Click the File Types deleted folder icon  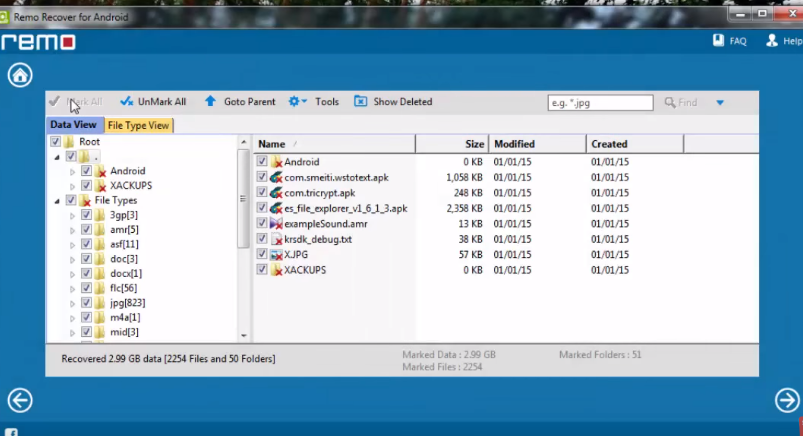click(85, 200)
